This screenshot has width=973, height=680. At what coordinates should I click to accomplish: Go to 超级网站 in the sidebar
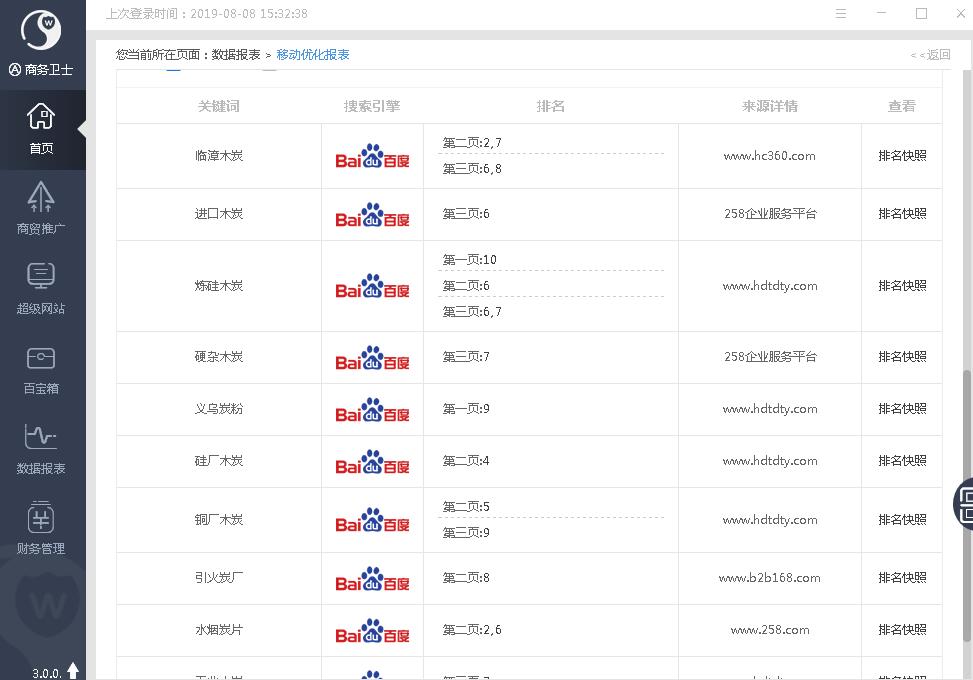(41, 288)
